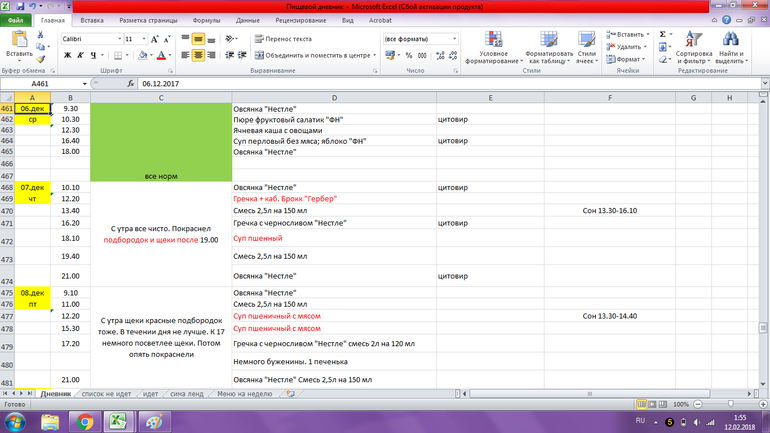Viewport: 770px width, 433px height.
Task: Expand the Calibri font name dropdown
Action: 117,39
